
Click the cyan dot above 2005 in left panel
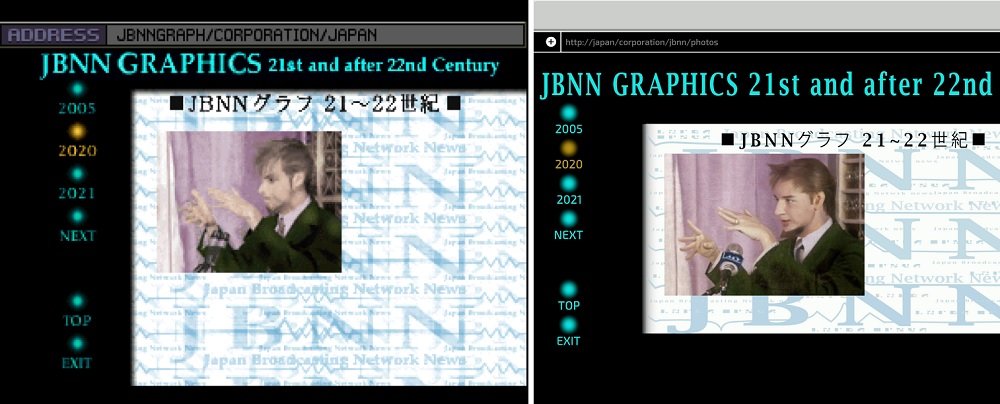tap(77, 88)
